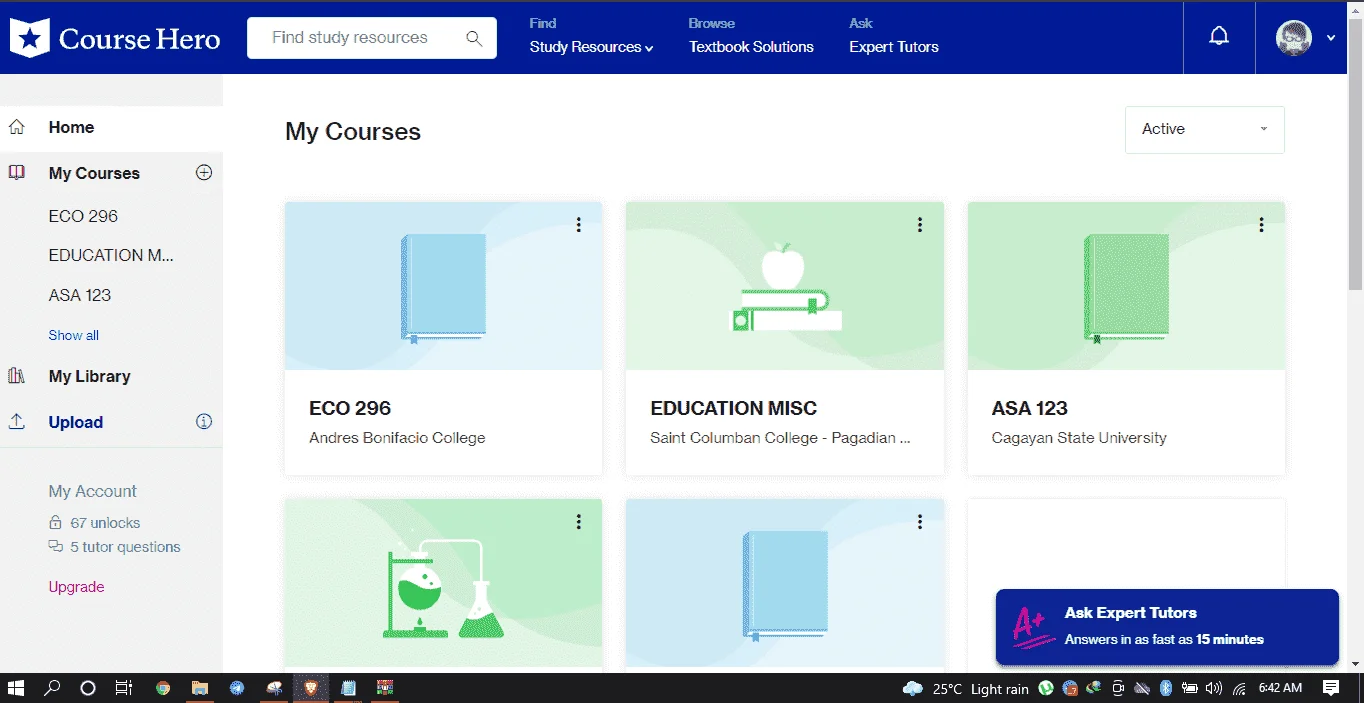Click the search magnifier icon
The width and height of the screenshot is (1364, 703).
click(x=474, y=38)
